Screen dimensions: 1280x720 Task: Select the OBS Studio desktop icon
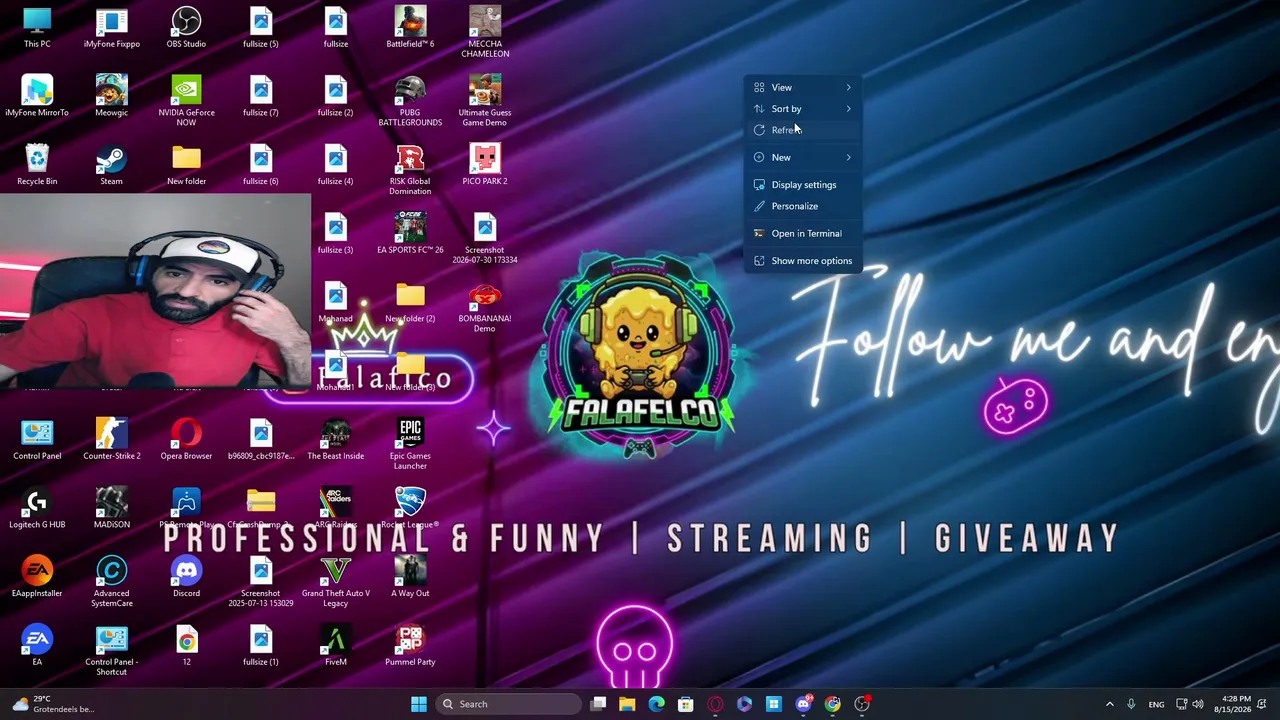(186, 28)
